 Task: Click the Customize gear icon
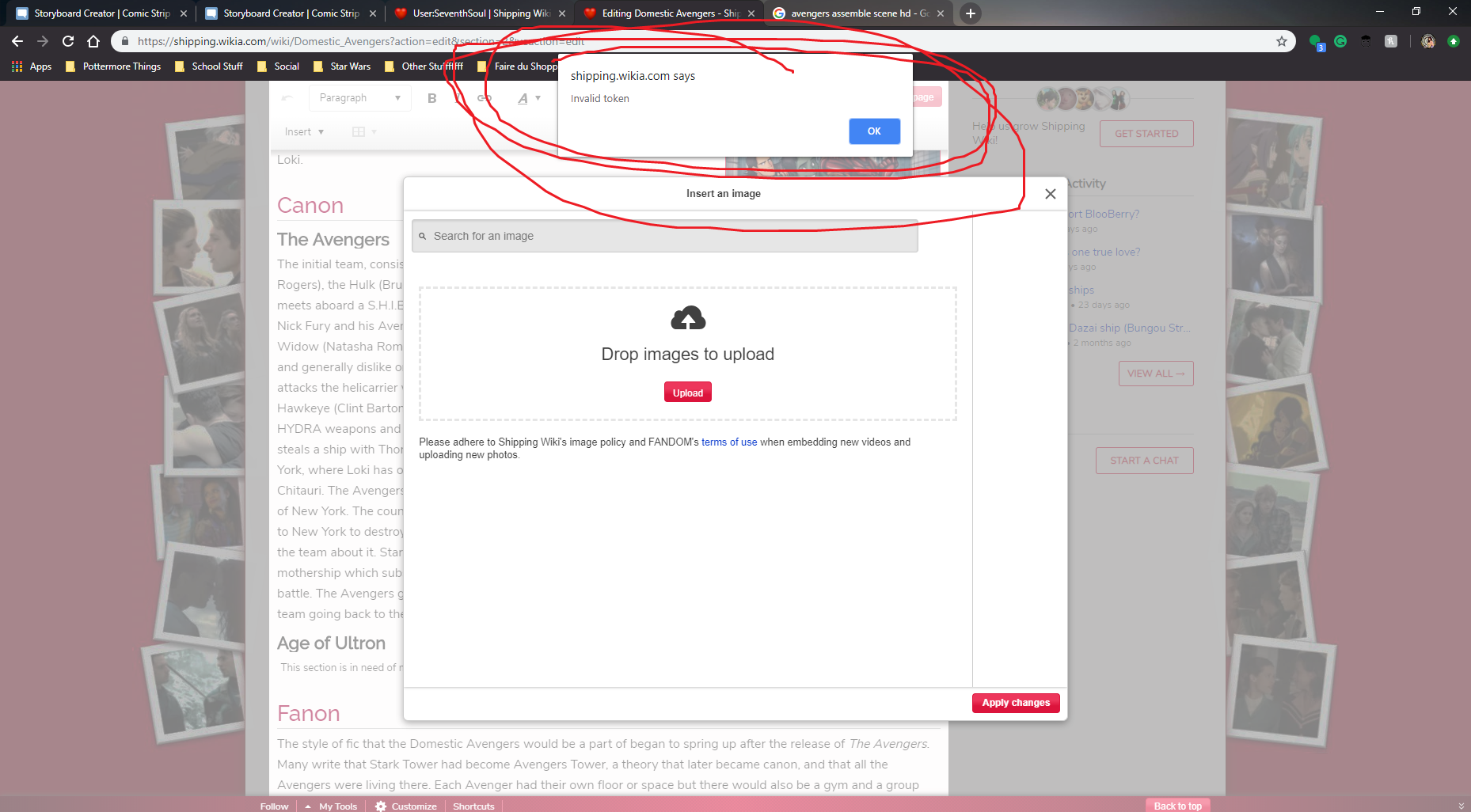pyautogui.click(x=381, y=806)
